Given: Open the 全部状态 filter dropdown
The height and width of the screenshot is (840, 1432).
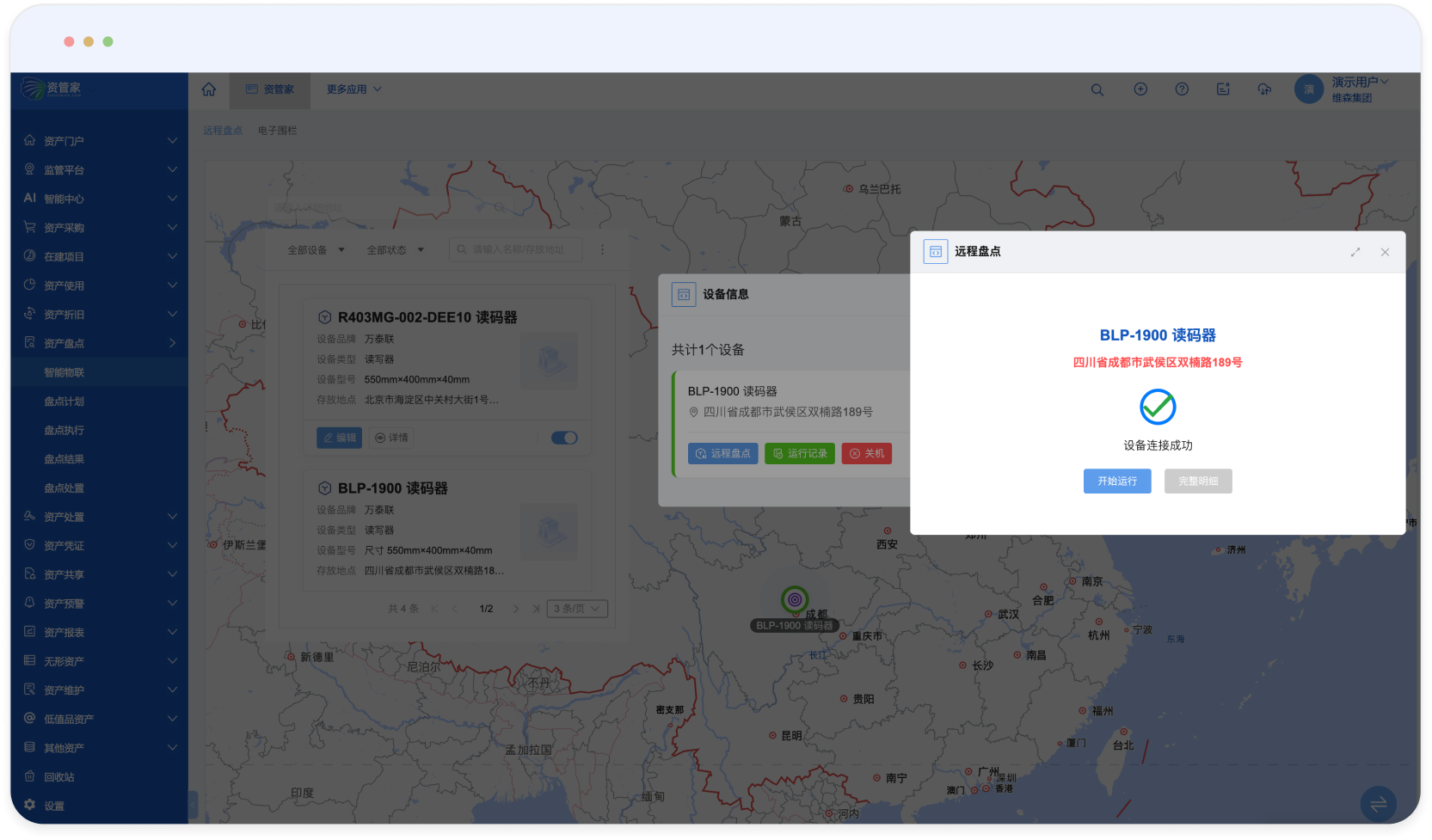Looking at the screenshot, I should click(x=396, y=250).
